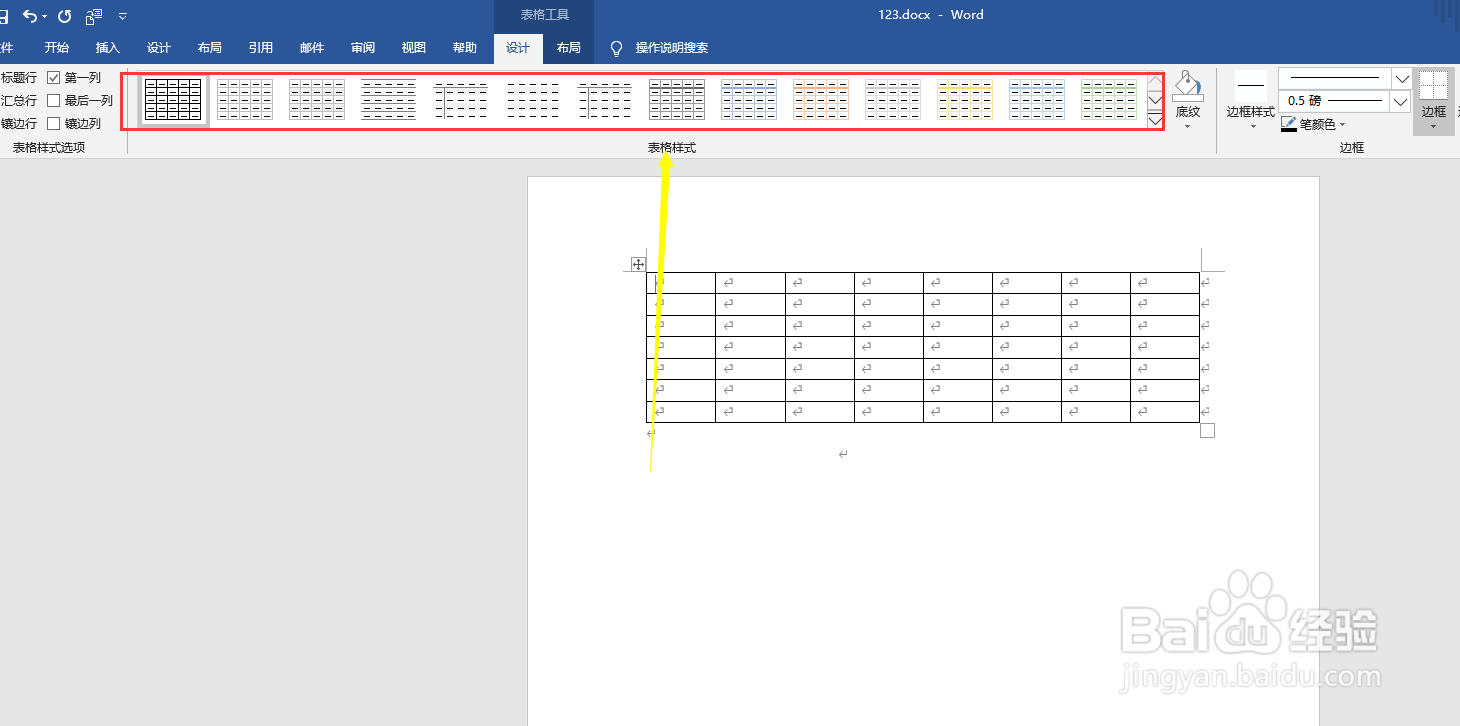Viewport: 1460px width, 726px height.
Task: Open the 边框样式 dropdown arrow
Action: point(1252,127)
